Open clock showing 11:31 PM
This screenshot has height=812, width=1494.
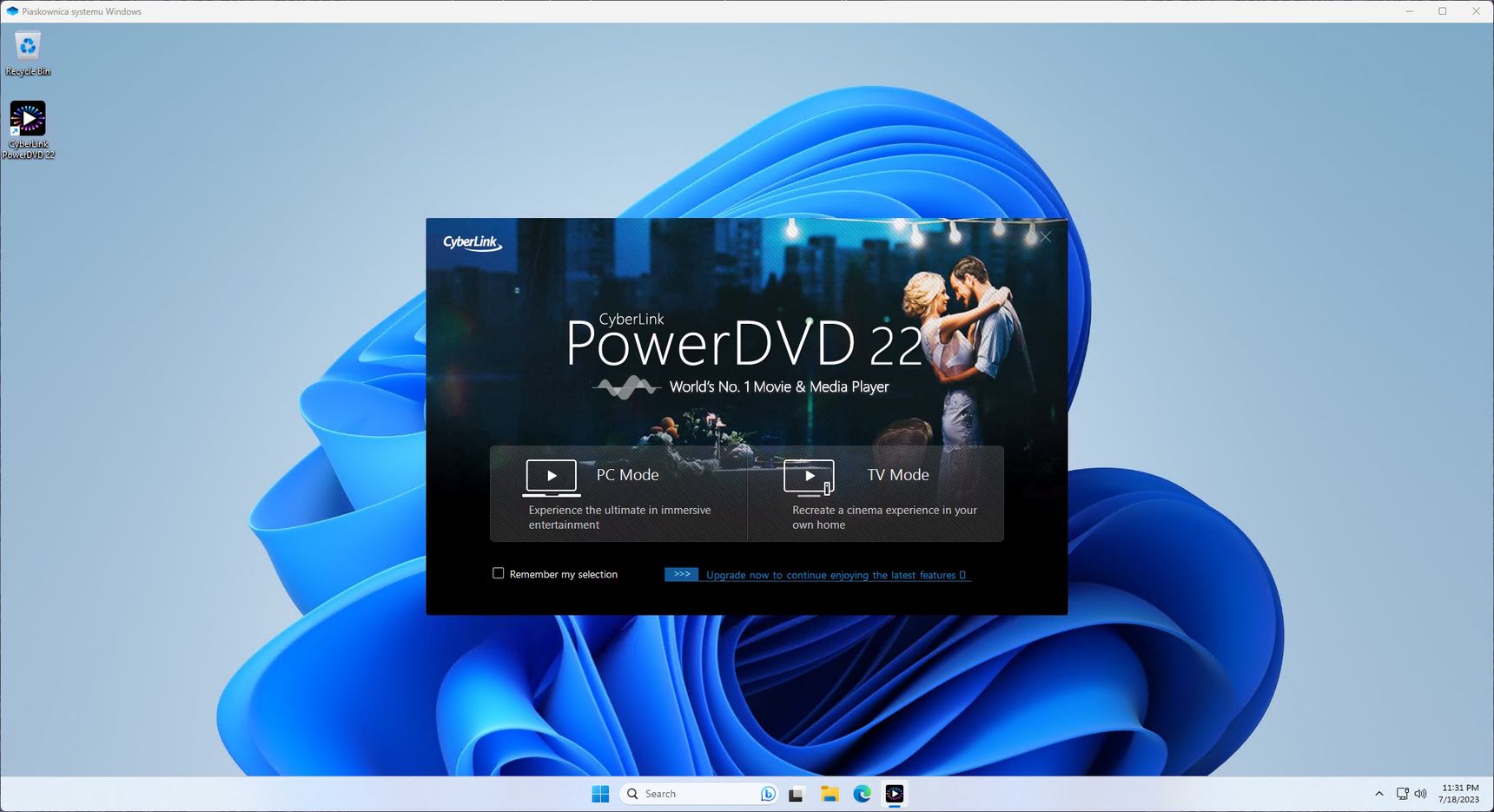coord(1459,794)
